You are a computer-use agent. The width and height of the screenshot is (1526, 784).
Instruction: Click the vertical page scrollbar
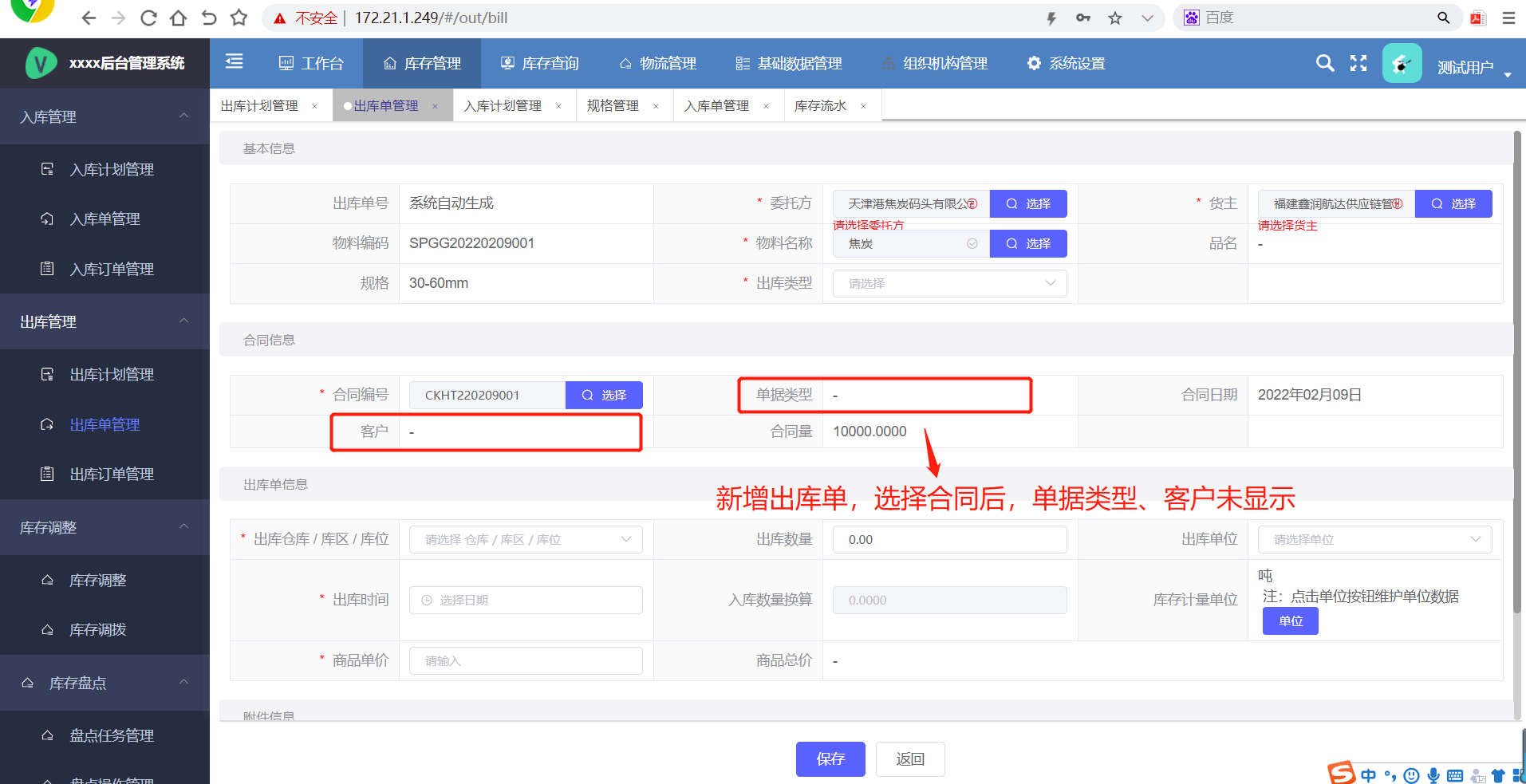click(1518, 372)
